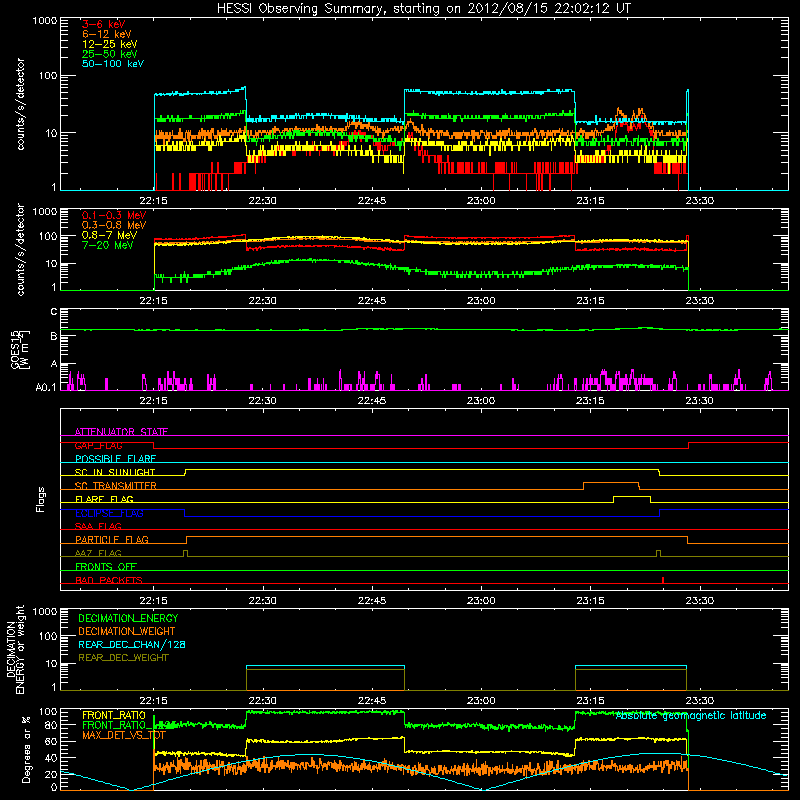
Task: Select the red 3-6 keV legend label
Action: tap(104, 24)
